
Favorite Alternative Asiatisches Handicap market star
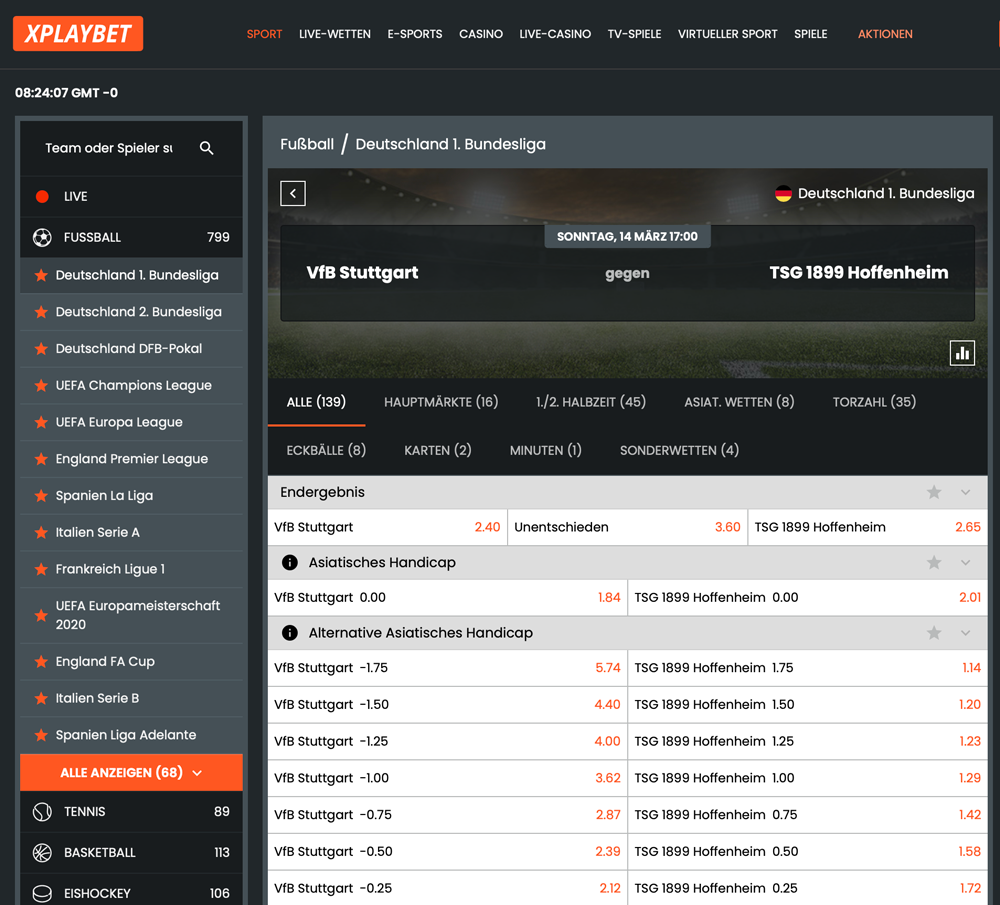tap(934, 633)
